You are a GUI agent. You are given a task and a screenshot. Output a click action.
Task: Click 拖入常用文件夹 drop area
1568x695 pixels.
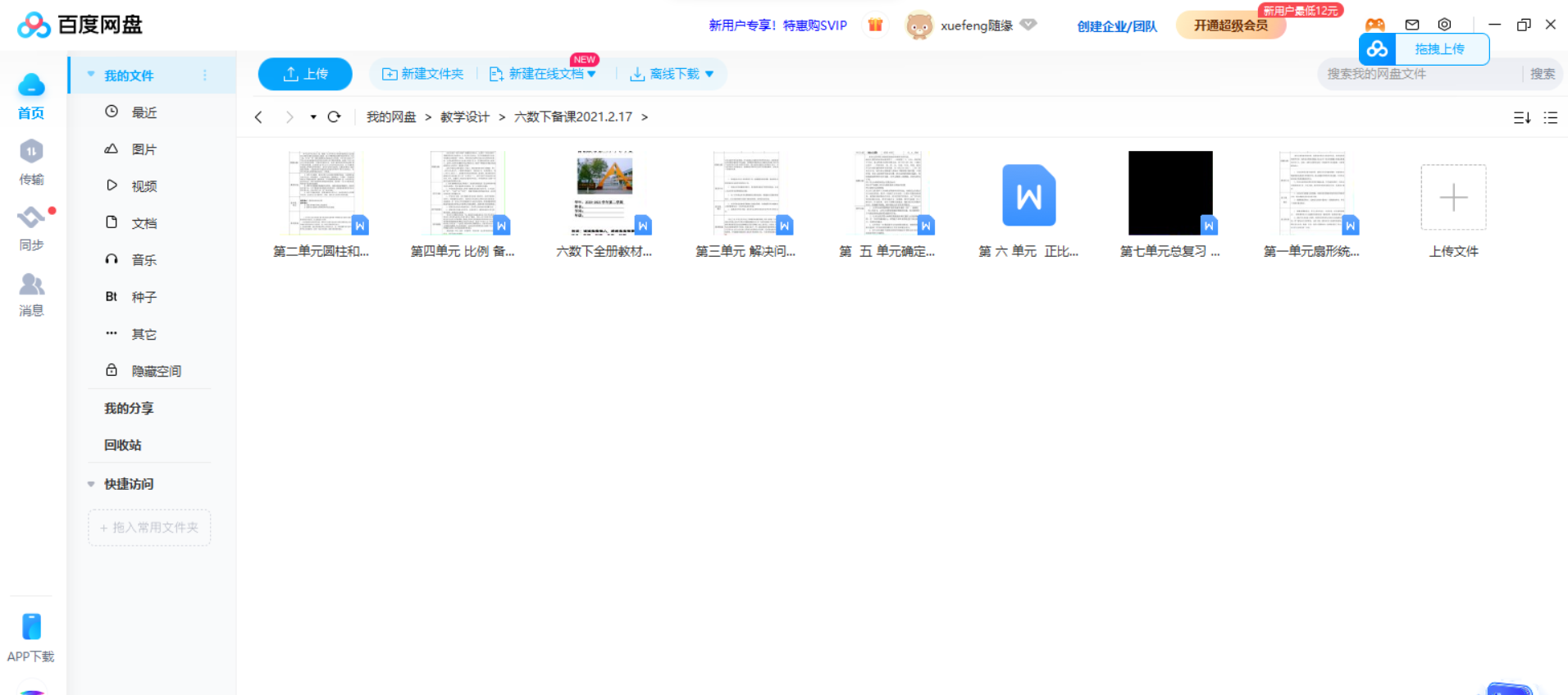click(149, 528)
